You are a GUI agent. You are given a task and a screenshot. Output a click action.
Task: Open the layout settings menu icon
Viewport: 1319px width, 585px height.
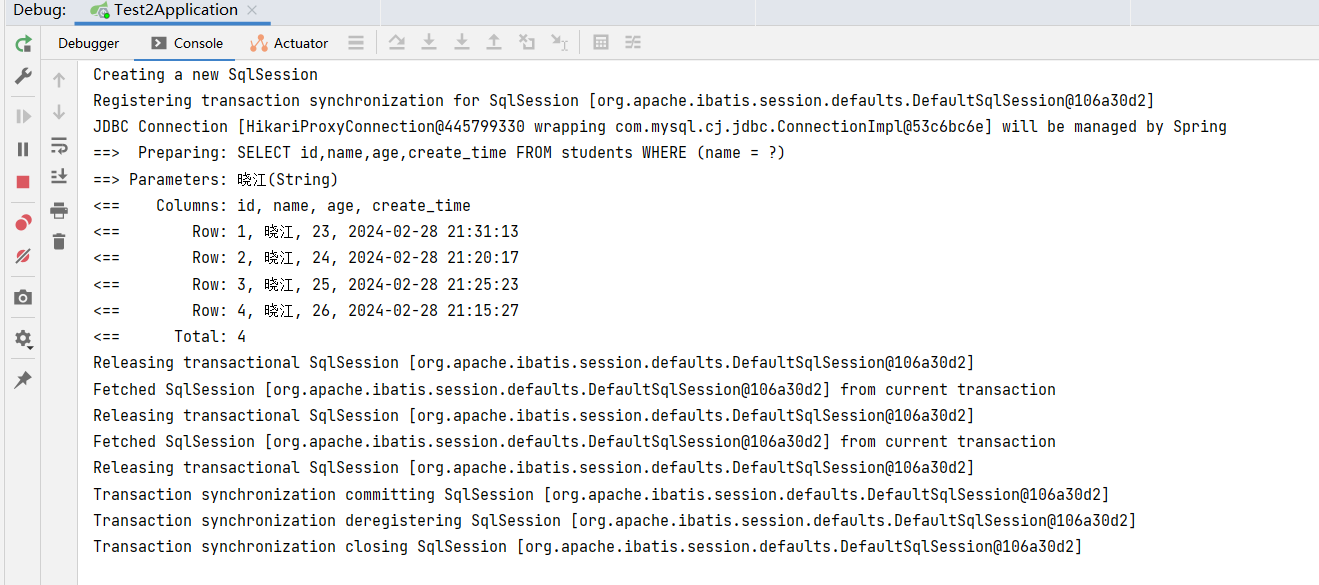click(355, 43)
